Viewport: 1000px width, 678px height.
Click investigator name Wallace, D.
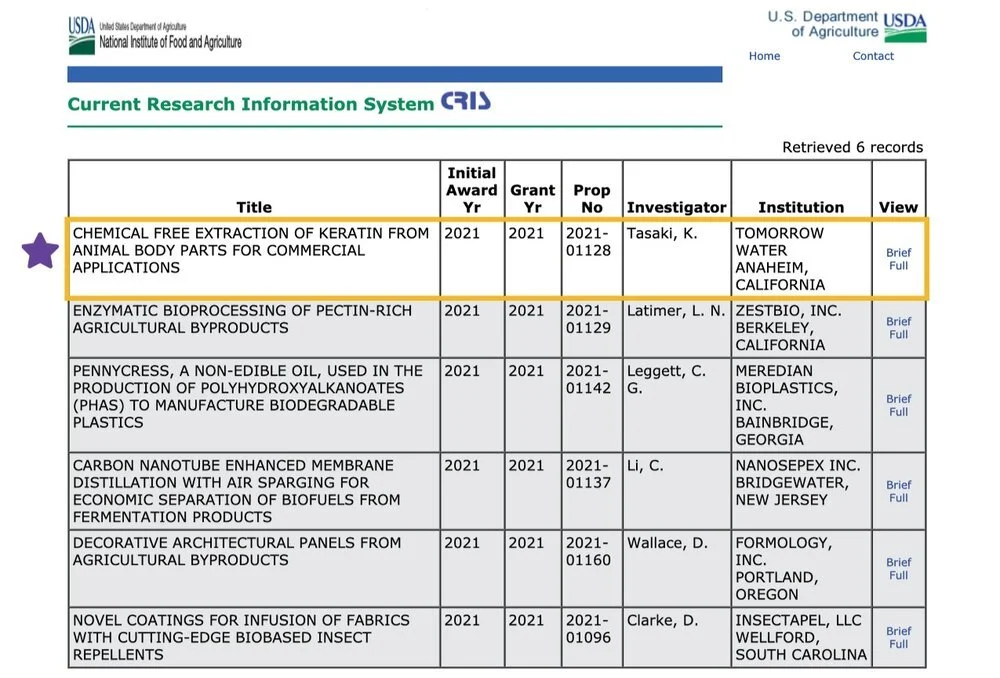point(667,543)
